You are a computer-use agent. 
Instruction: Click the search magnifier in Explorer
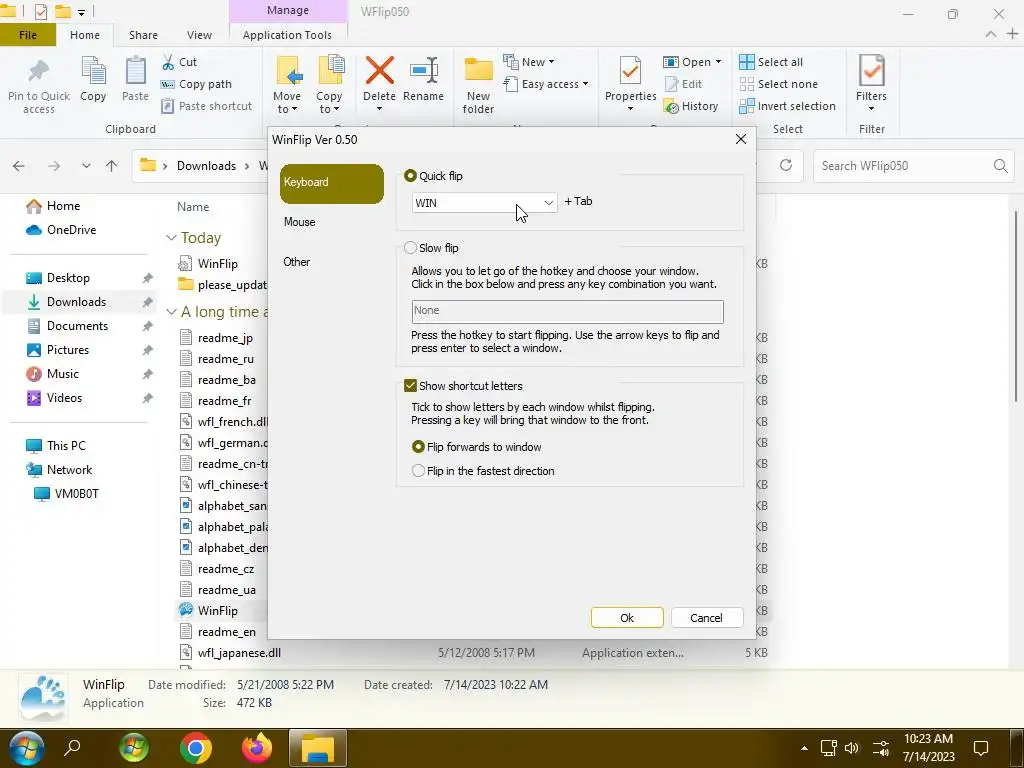[1000, 166]
